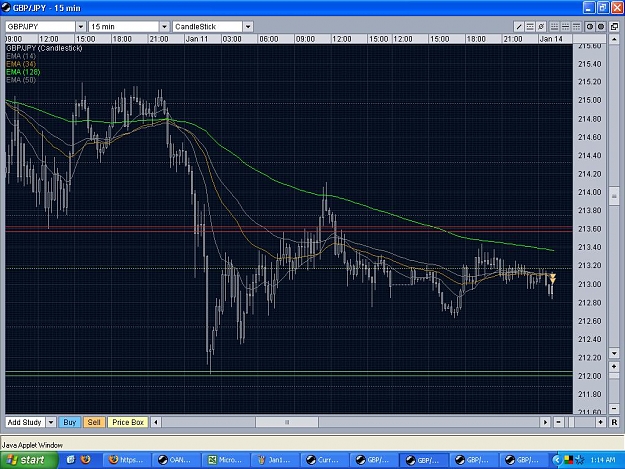Click the EMA (128) legend label
Image resolution: width=625 pixels, height=469 pixels.
[23, 72]
